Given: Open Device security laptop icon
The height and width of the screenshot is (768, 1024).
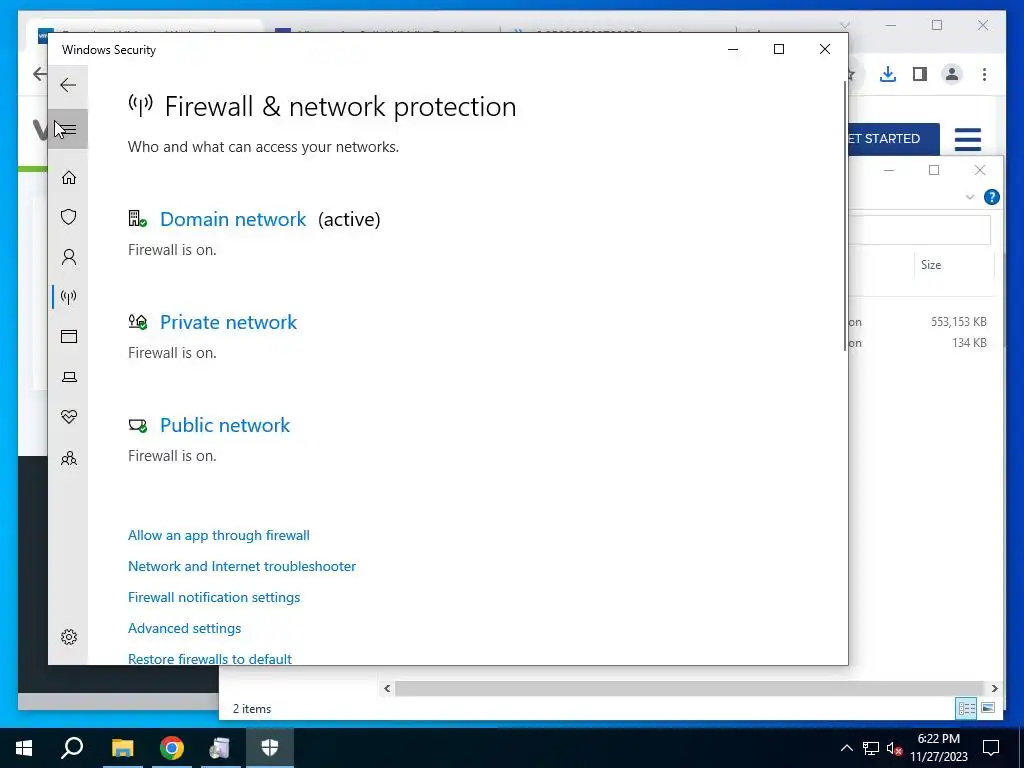Looking at the screenshot, I should (69, 377).
